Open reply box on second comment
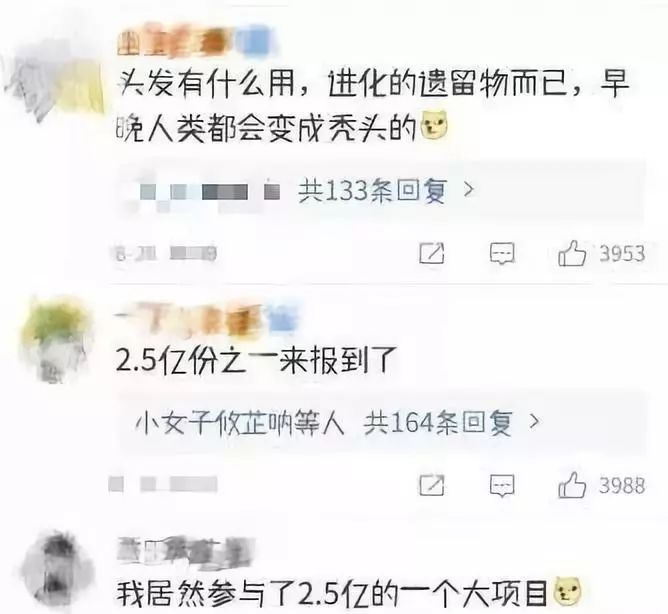This screenshot has width=668, height=614. click(x=502, y=486)
